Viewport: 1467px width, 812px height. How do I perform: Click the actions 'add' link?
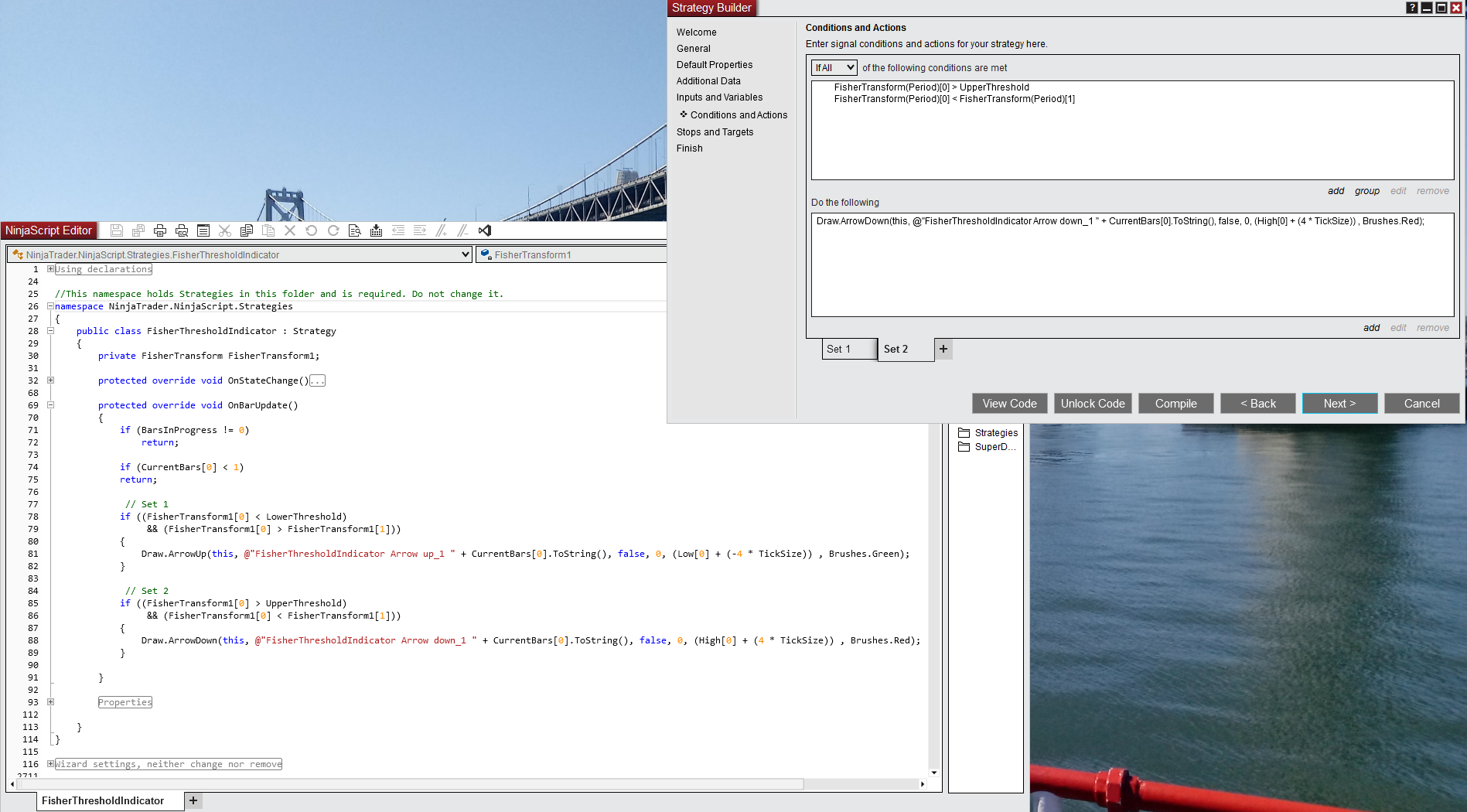(1372, 328)
